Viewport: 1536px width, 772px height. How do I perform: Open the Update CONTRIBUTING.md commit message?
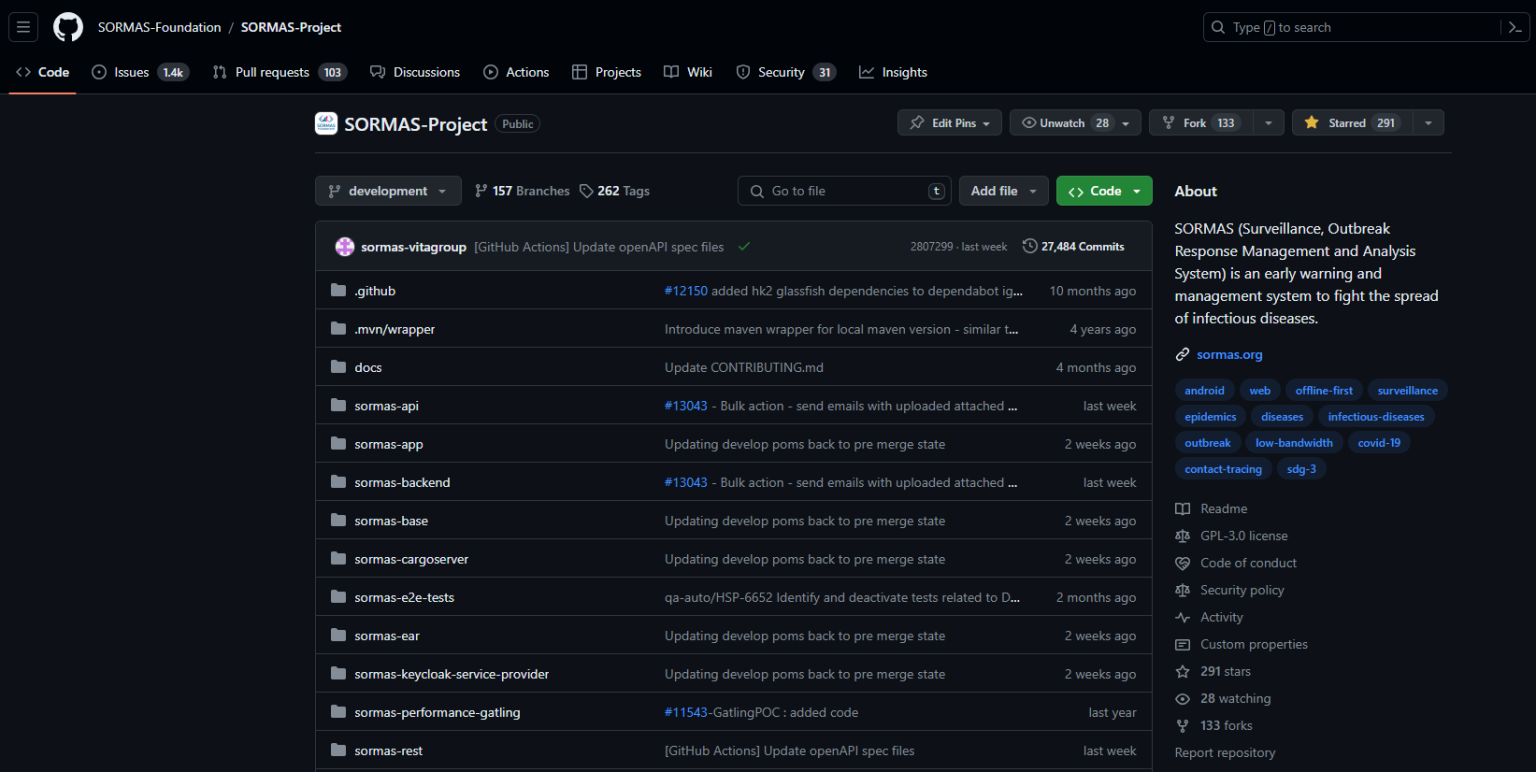click(x=744, y=367)
